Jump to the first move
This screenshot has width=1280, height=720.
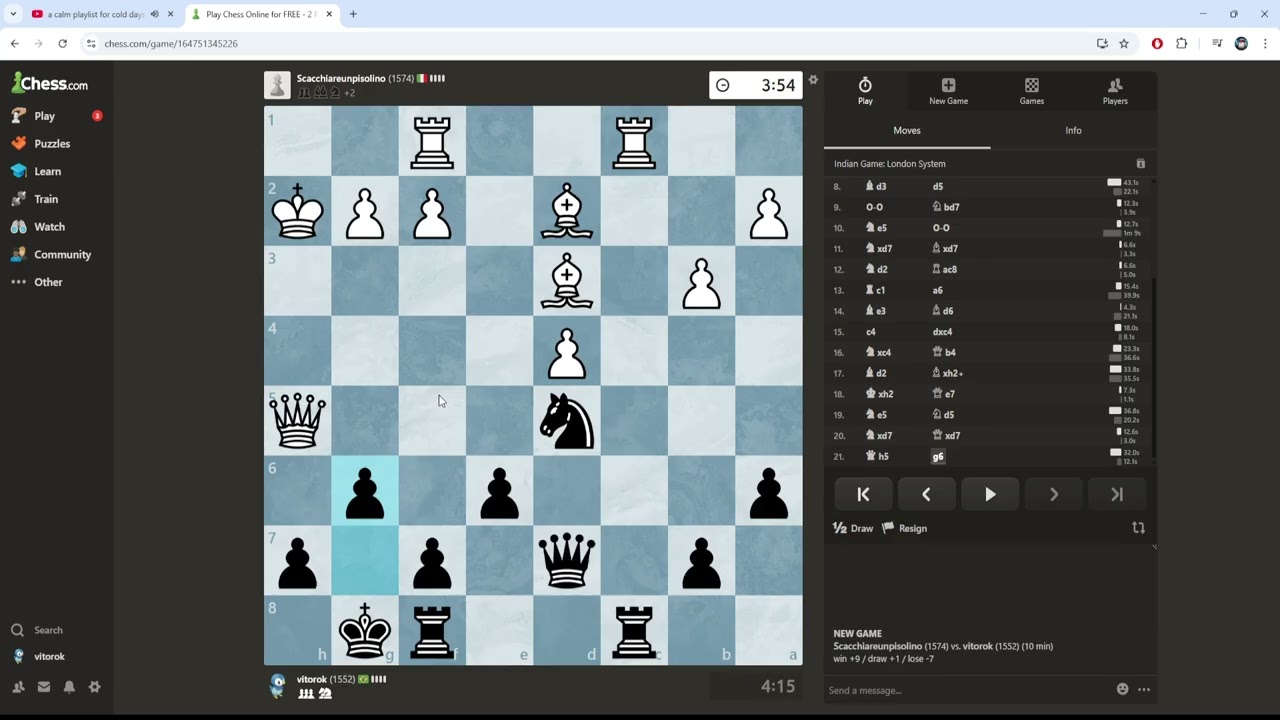pos(863,494)
